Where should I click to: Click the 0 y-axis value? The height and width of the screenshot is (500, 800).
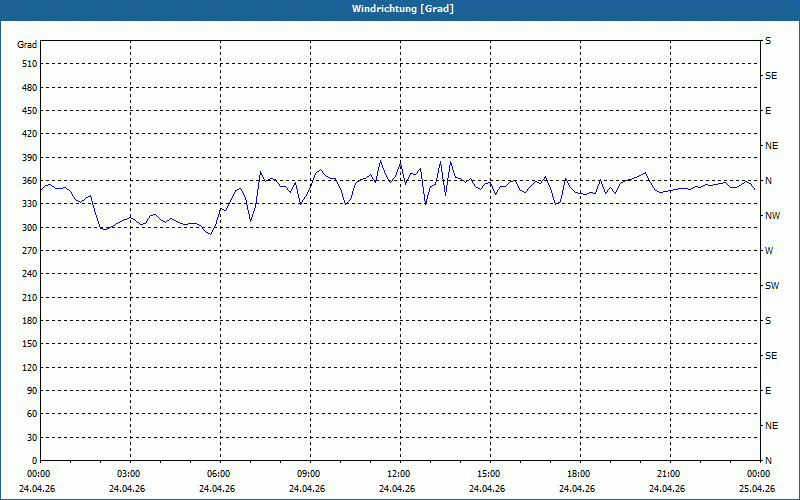(x=34, y=461)
